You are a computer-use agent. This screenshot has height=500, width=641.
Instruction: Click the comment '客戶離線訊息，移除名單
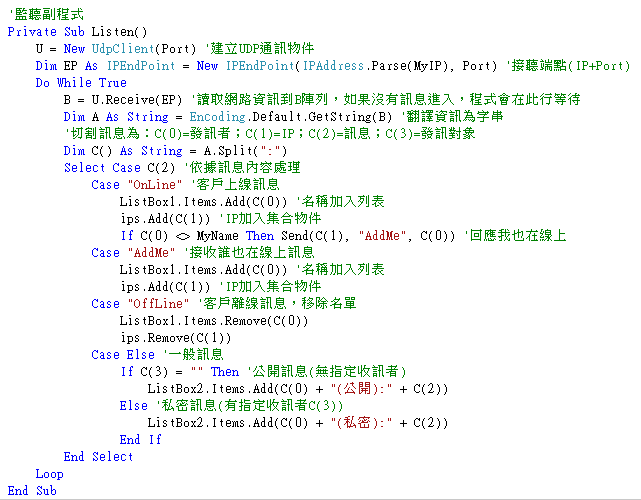click(x=277, y=303)
